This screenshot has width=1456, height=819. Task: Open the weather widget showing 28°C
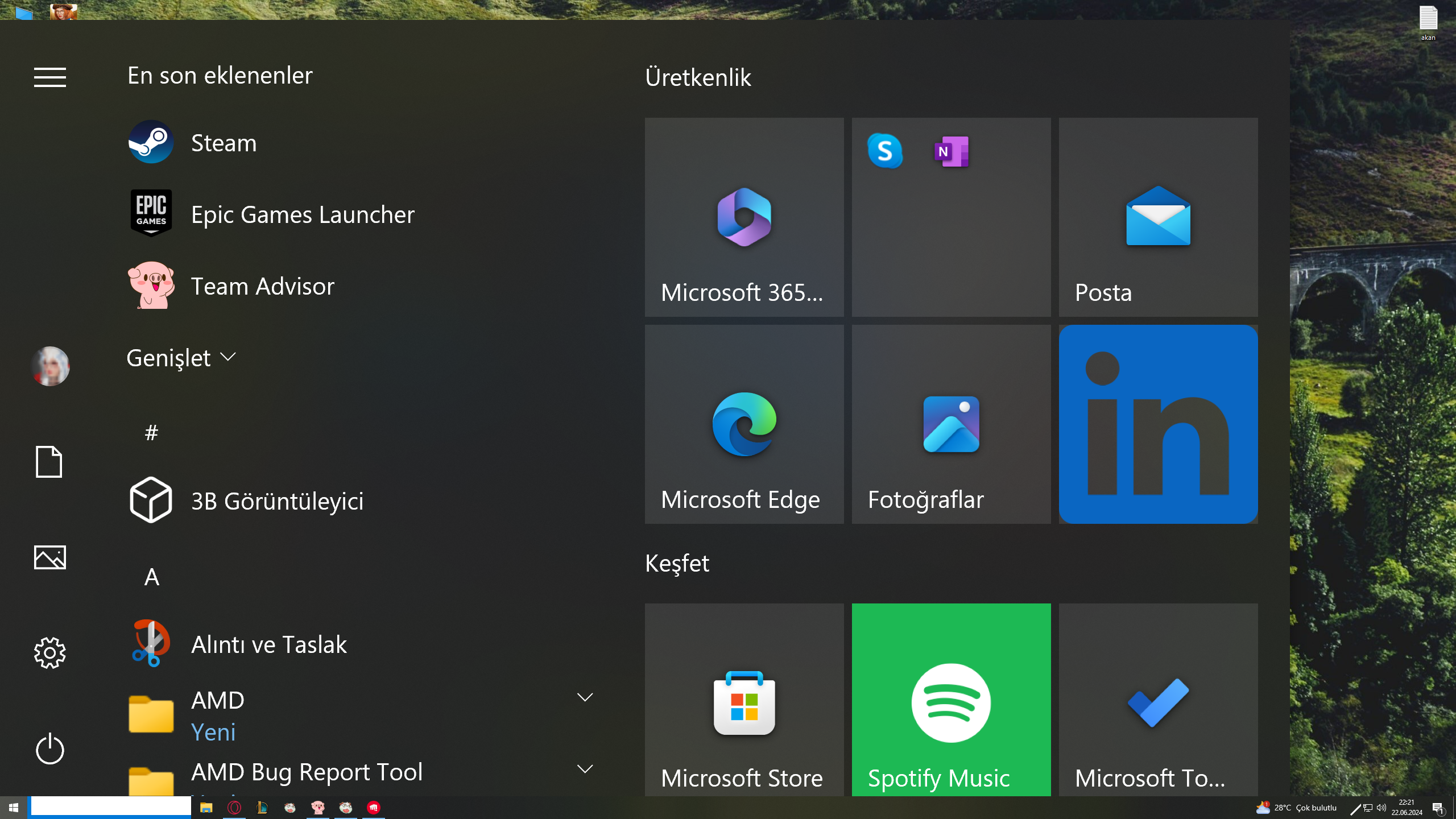[x=1296, y=808]
